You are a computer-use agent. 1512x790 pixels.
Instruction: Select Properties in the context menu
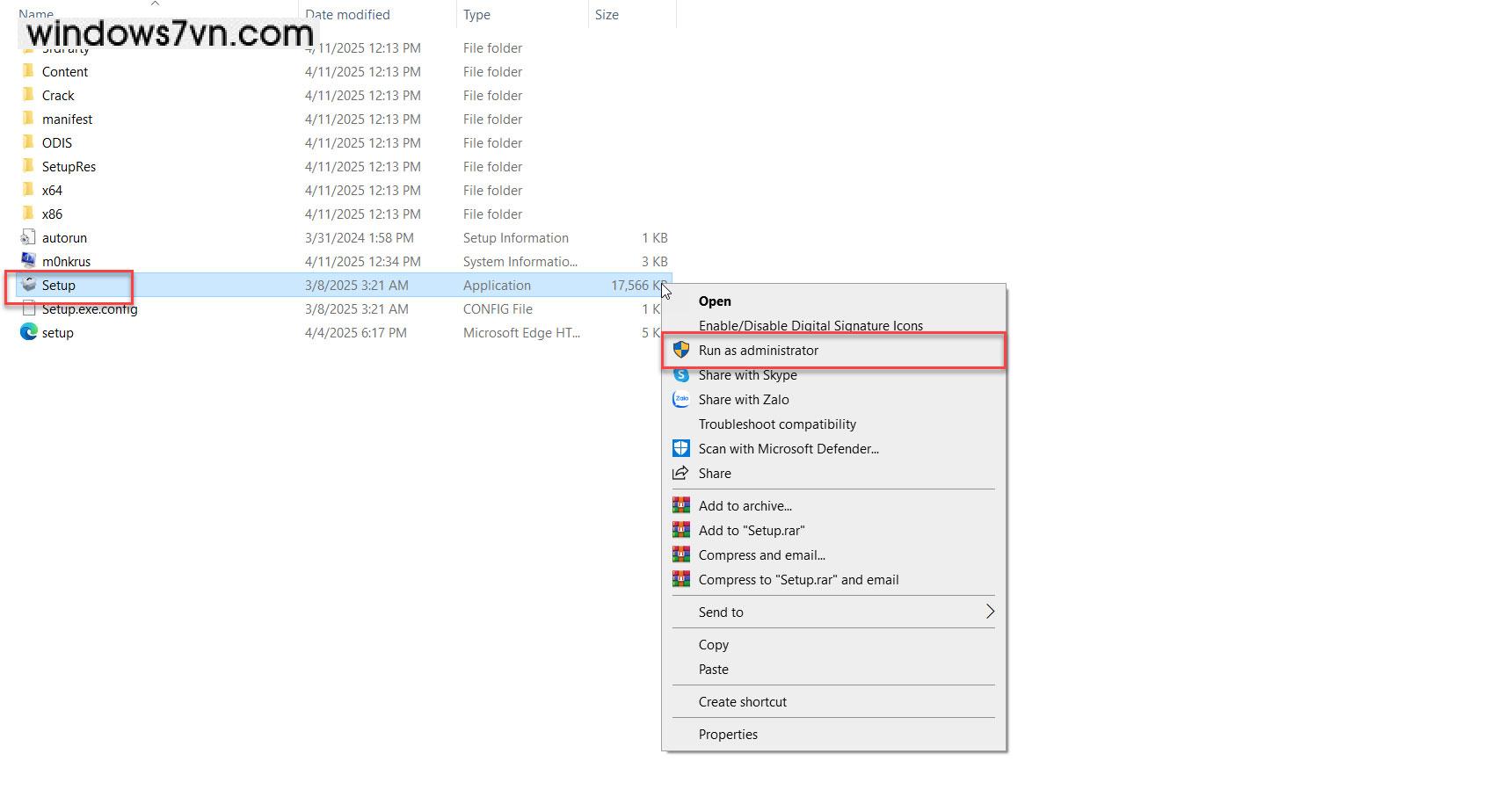728,735
